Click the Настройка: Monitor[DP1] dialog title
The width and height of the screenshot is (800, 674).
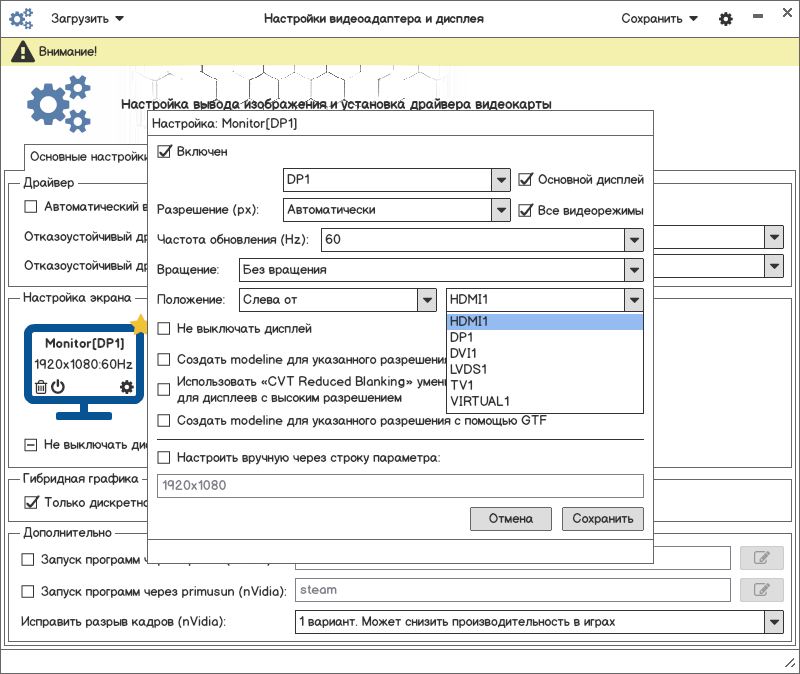coord(224,123)
